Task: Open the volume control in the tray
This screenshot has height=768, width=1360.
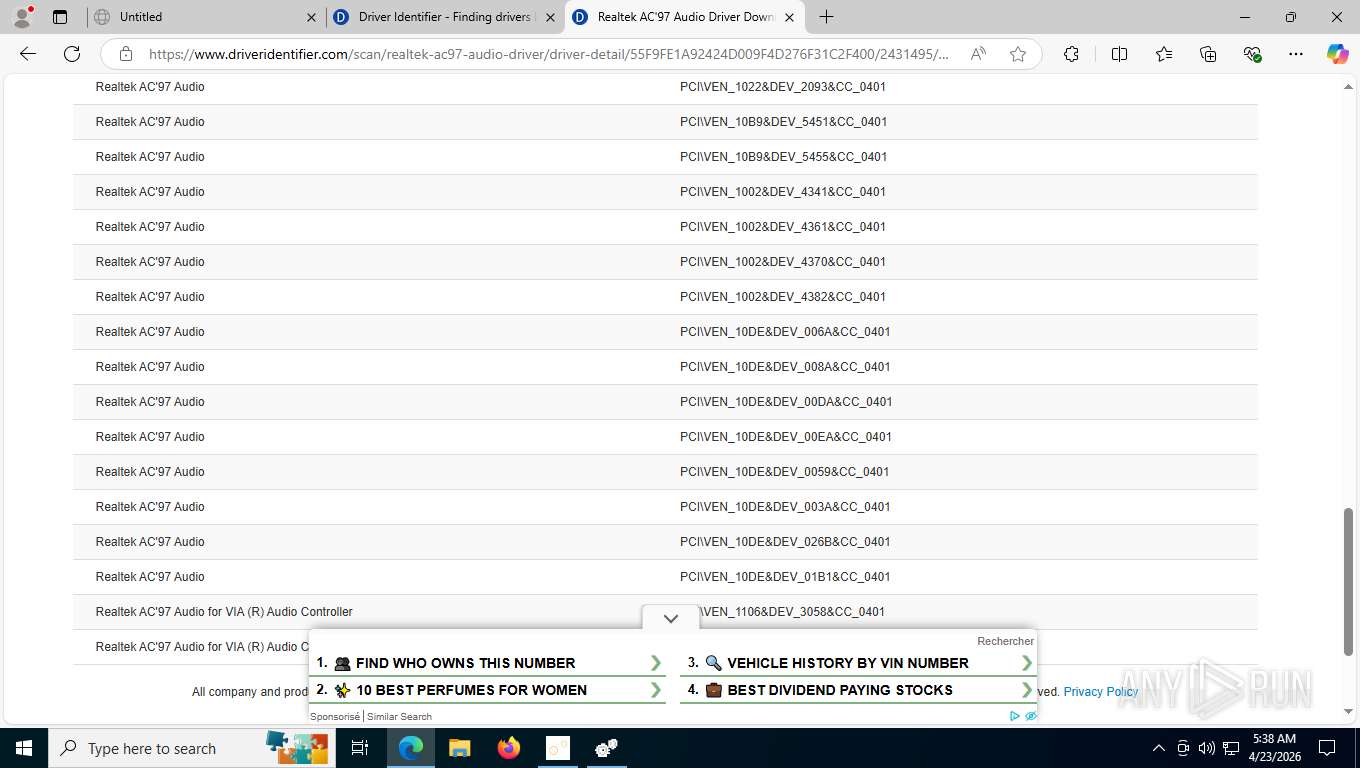Action: click(x=1207, y=748)
